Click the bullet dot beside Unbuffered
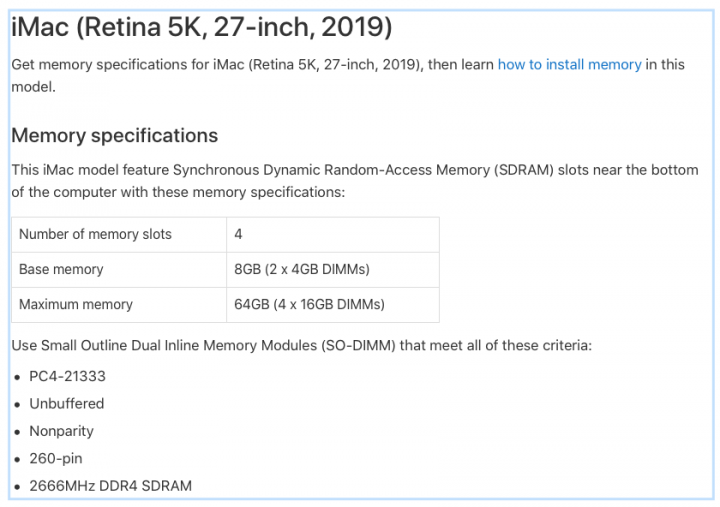The width and height of the screenshot is (720, 507). [17, 405]
